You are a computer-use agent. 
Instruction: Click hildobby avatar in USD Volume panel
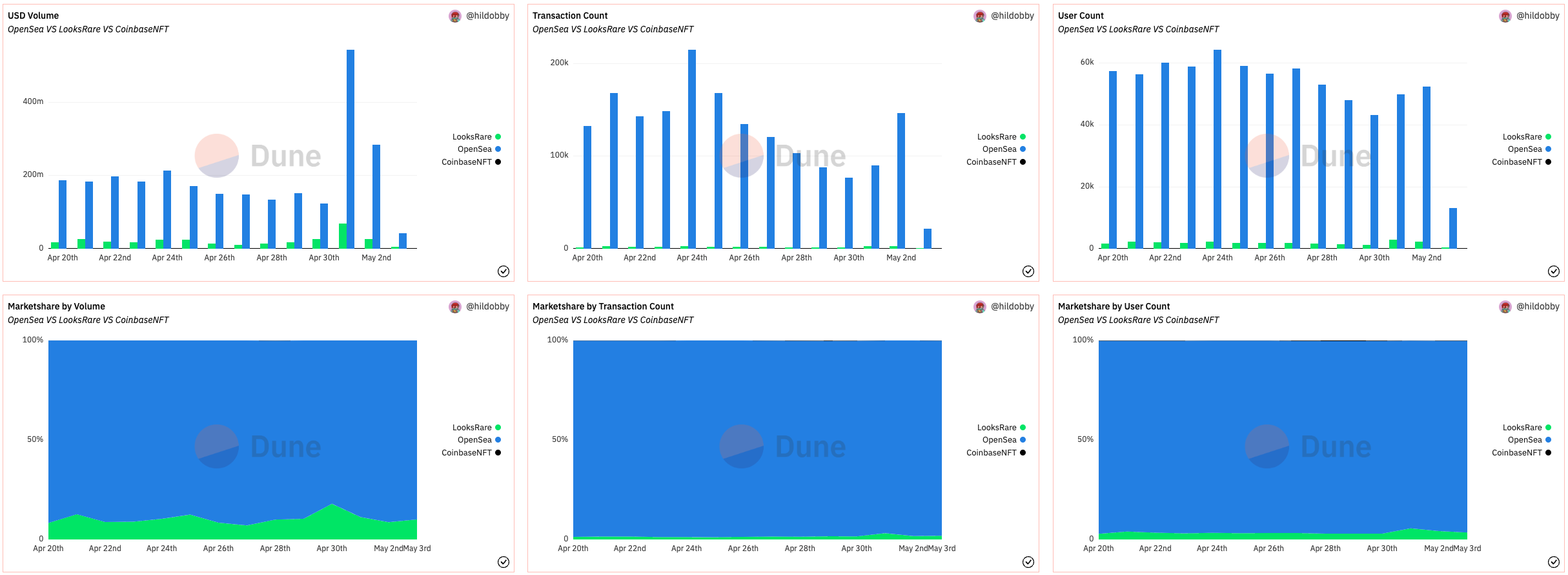[455, 16]
